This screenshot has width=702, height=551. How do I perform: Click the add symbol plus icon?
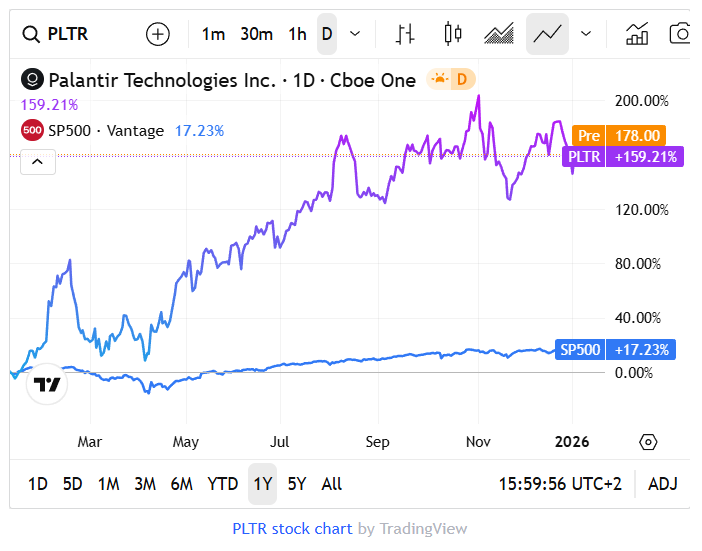(x=158, y=34)
